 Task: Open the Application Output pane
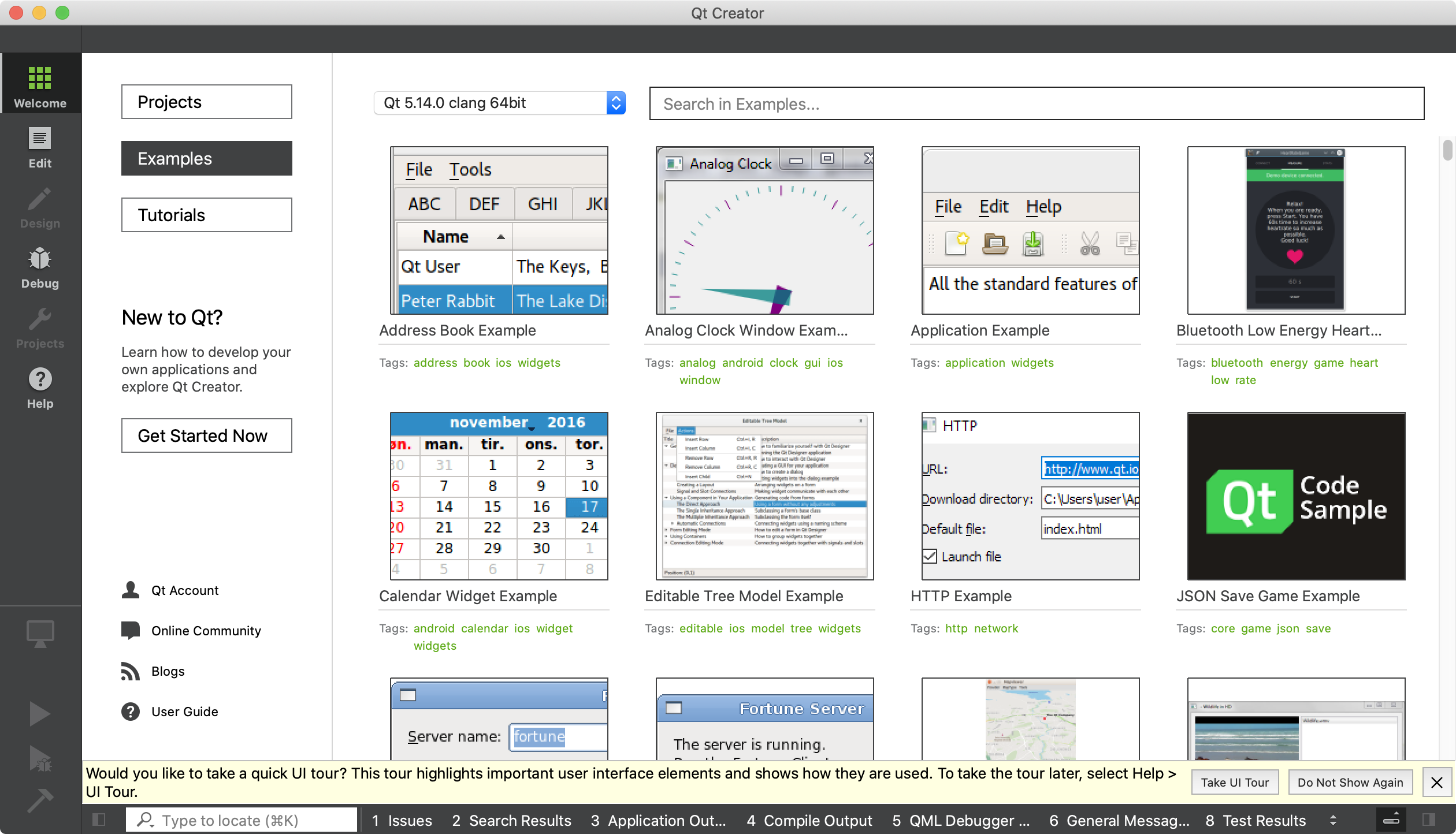(x=659, y=820)
